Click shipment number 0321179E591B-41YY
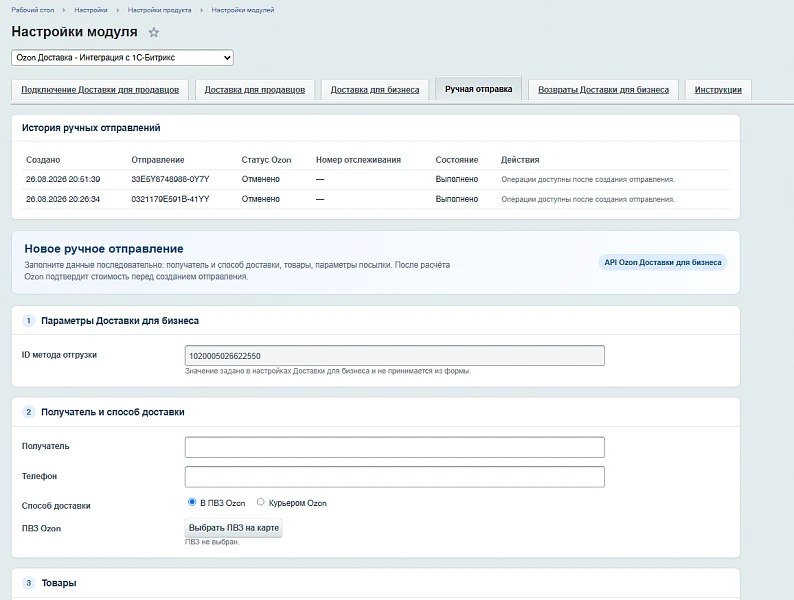This screenshot has height=600, width=794. click(170, 199)
